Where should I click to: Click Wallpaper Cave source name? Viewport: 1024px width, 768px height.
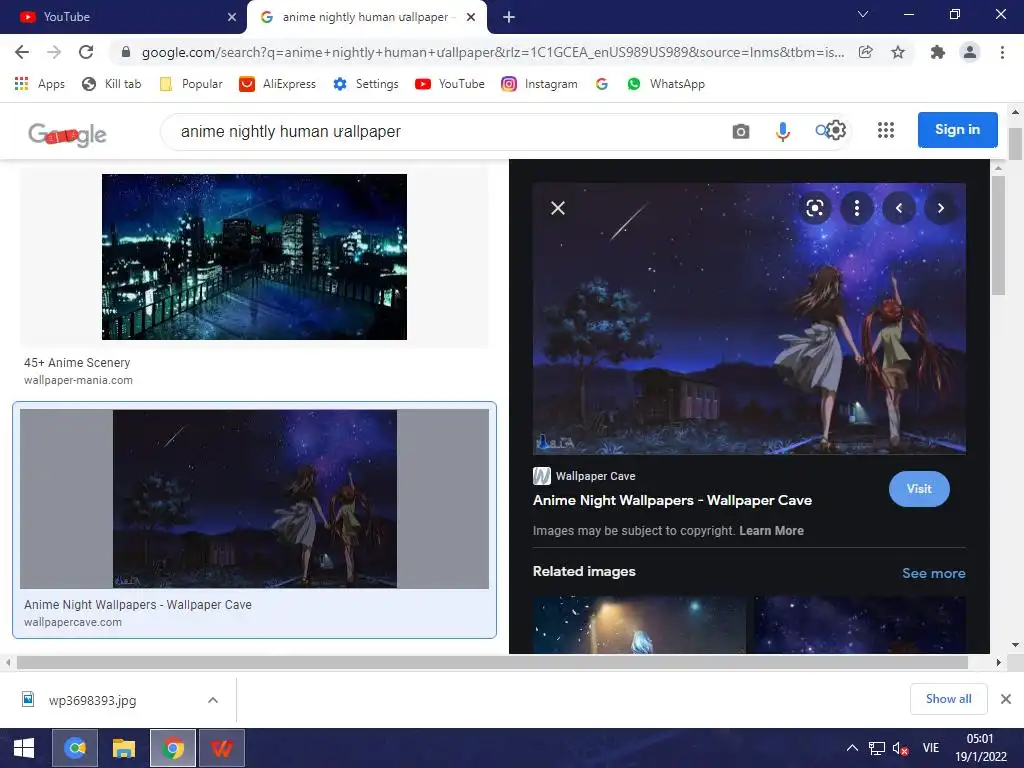click(x=595, y=476)
